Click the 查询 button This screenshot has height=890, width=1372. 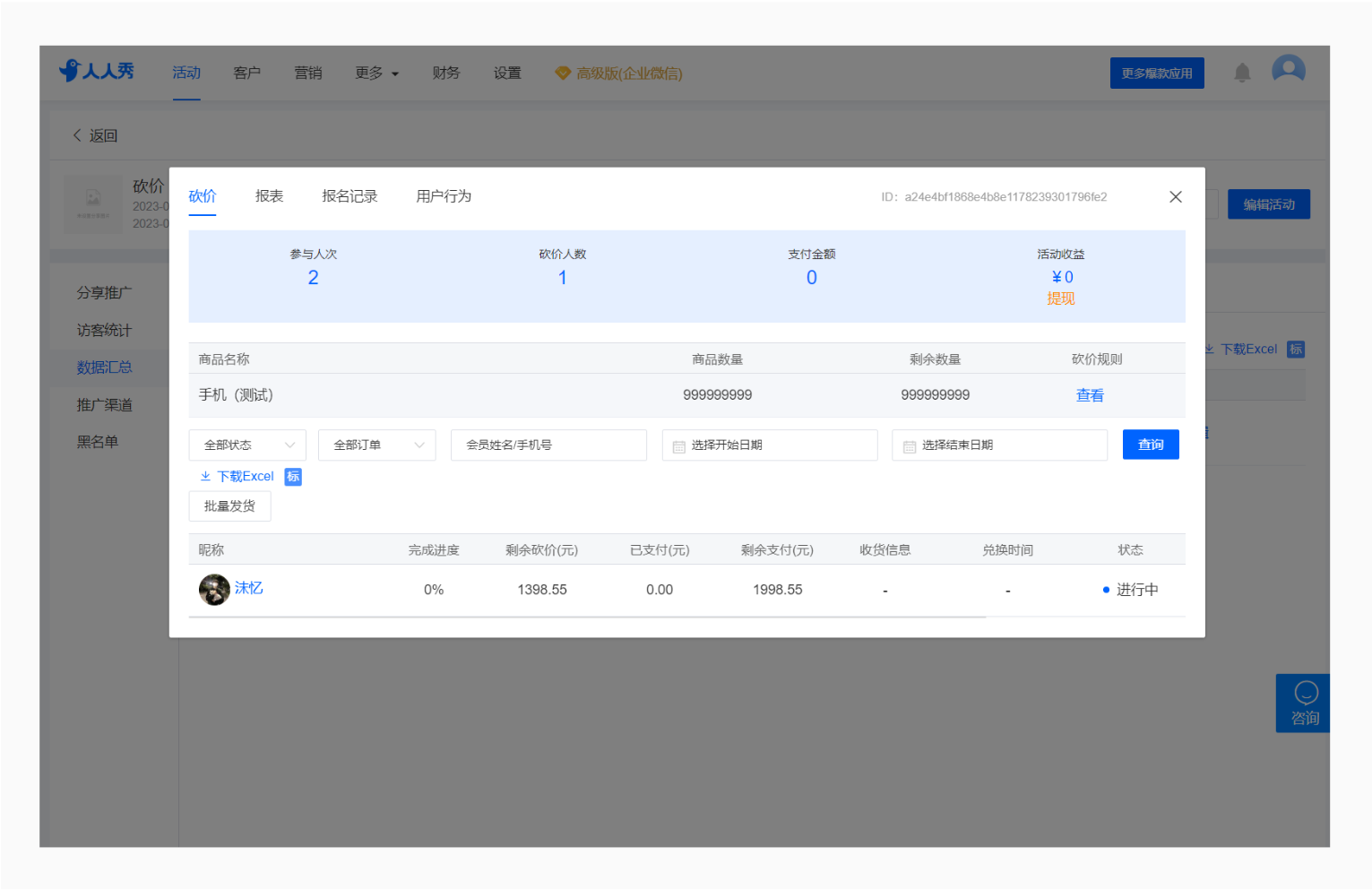point(1151,445)
